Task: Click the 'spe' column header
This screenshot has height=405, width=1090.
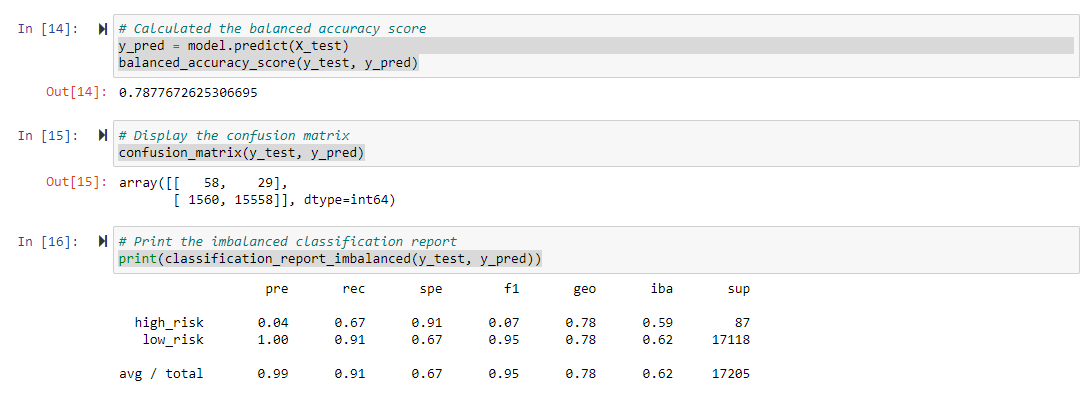Action: [x=430, y=289]
